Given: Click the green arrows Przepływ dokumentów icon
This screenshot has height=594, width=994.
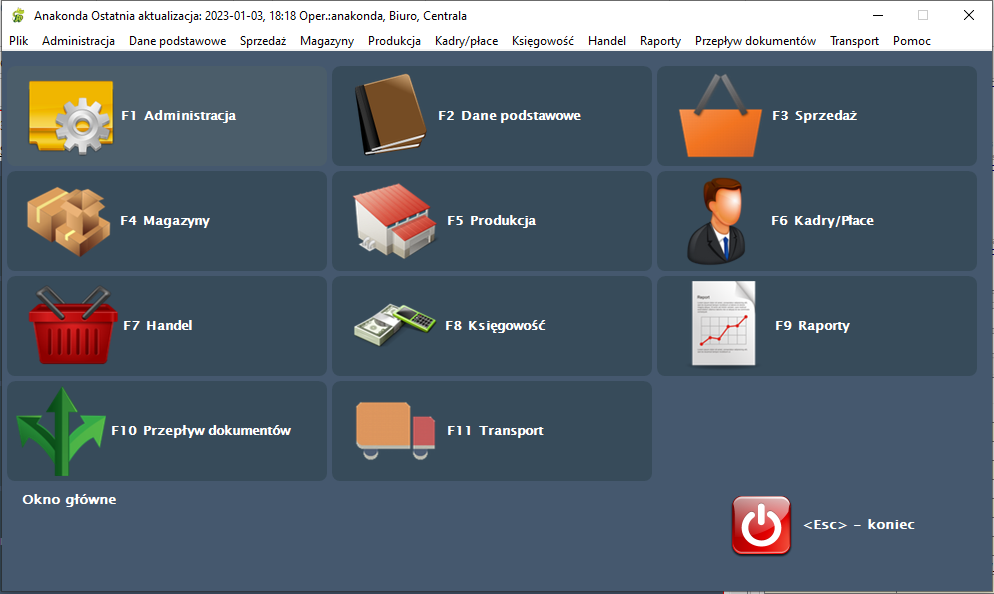Looking at the screenshot, I should click(61, 431).
